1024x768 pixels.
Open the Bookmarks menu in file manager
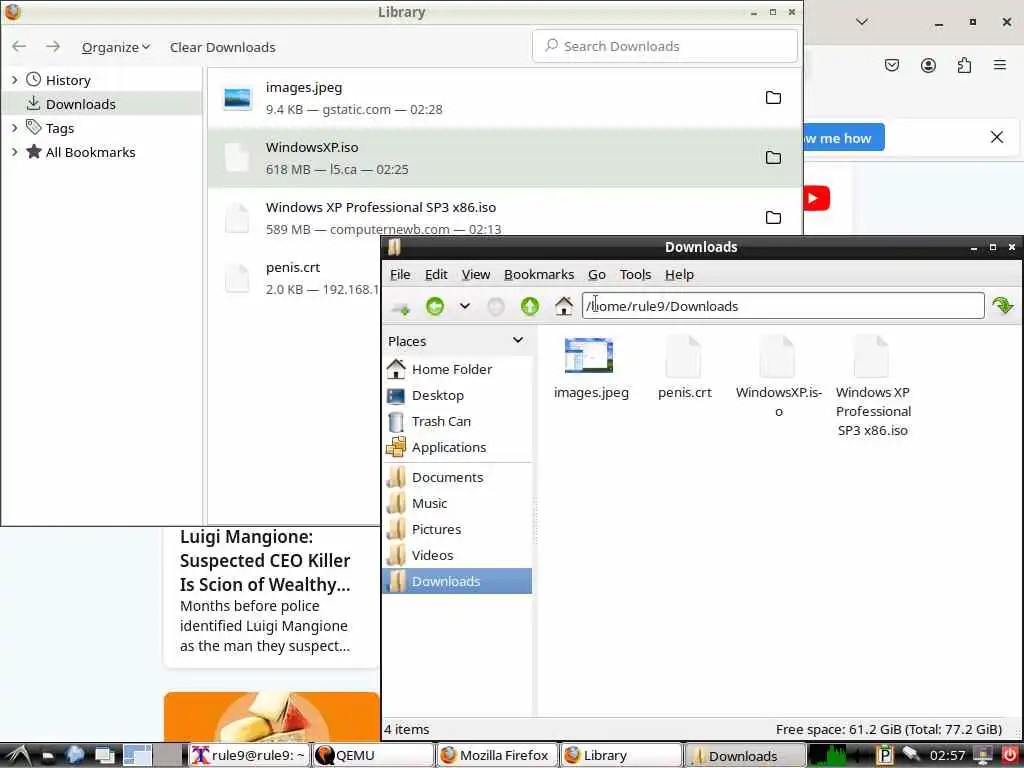pos(539,274)
